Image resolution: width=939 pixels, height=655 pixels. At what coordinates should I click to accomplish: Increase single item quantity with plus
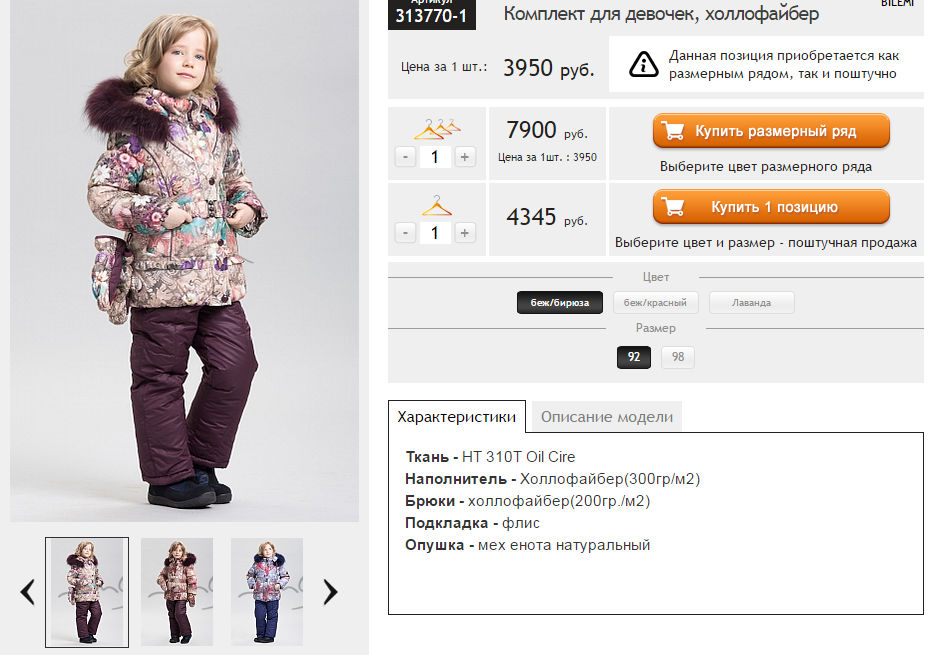(x=465, y=232)
